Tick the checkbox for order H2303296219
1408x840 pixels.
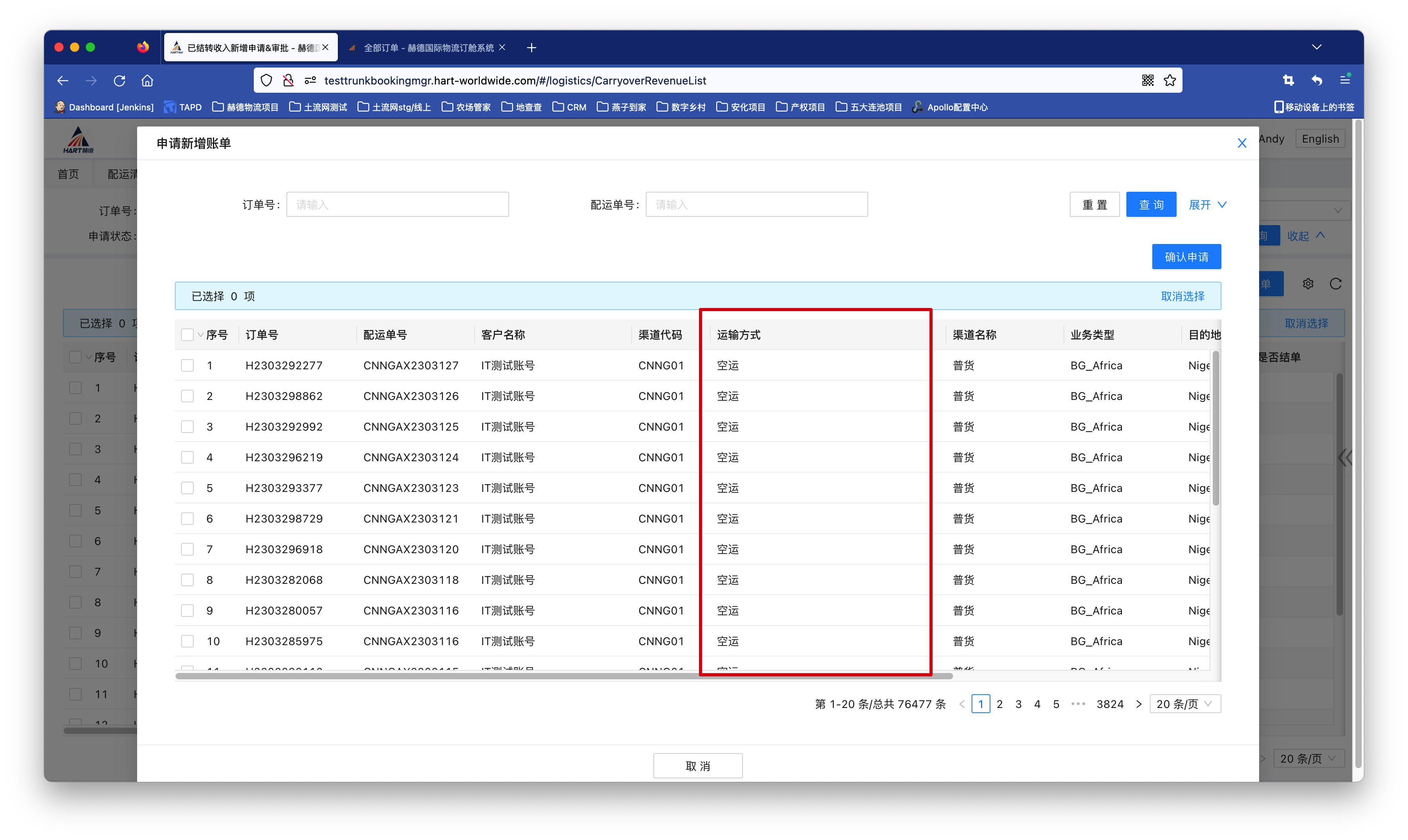(187, 457)
